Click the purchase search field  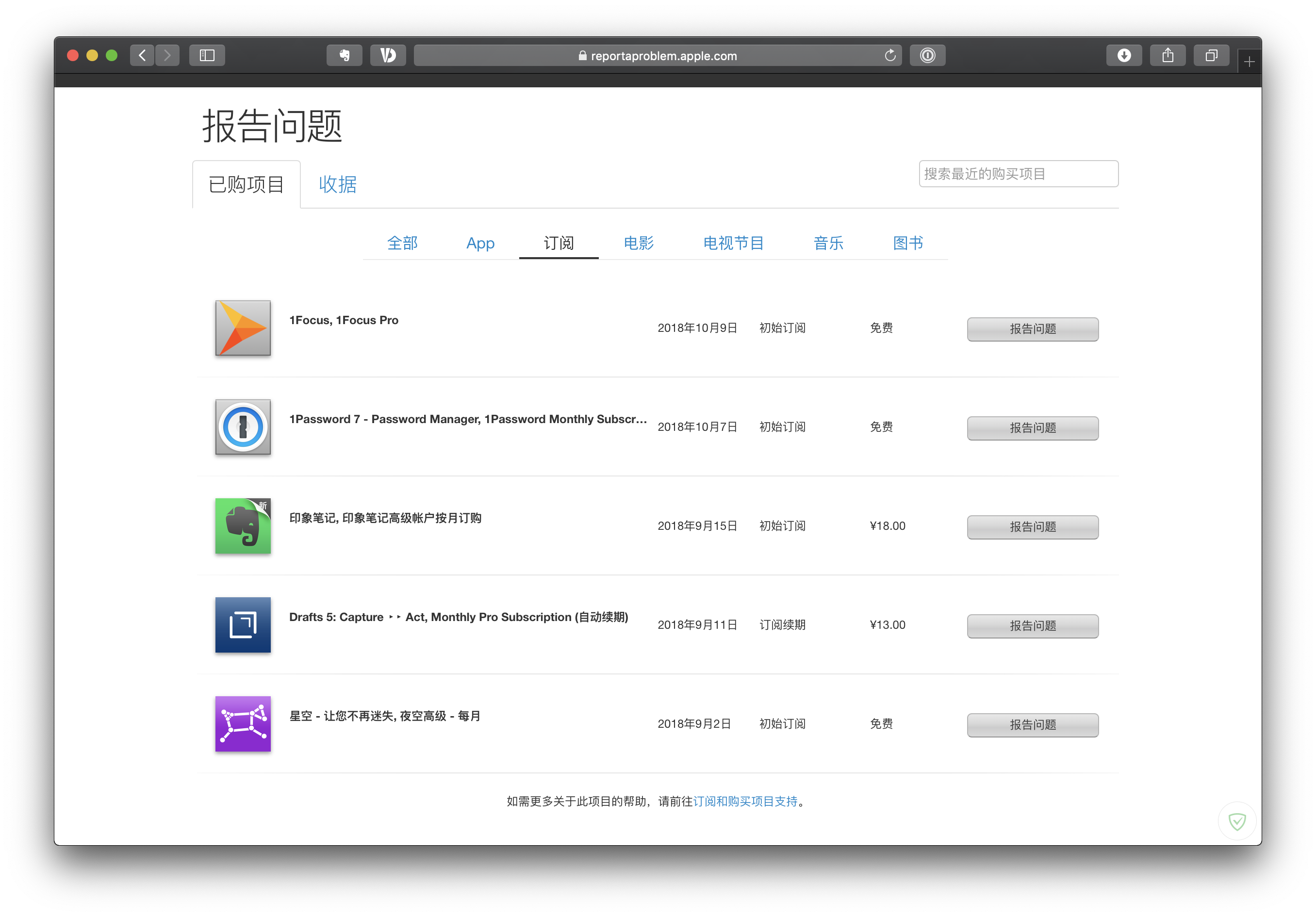(1018, 174)
